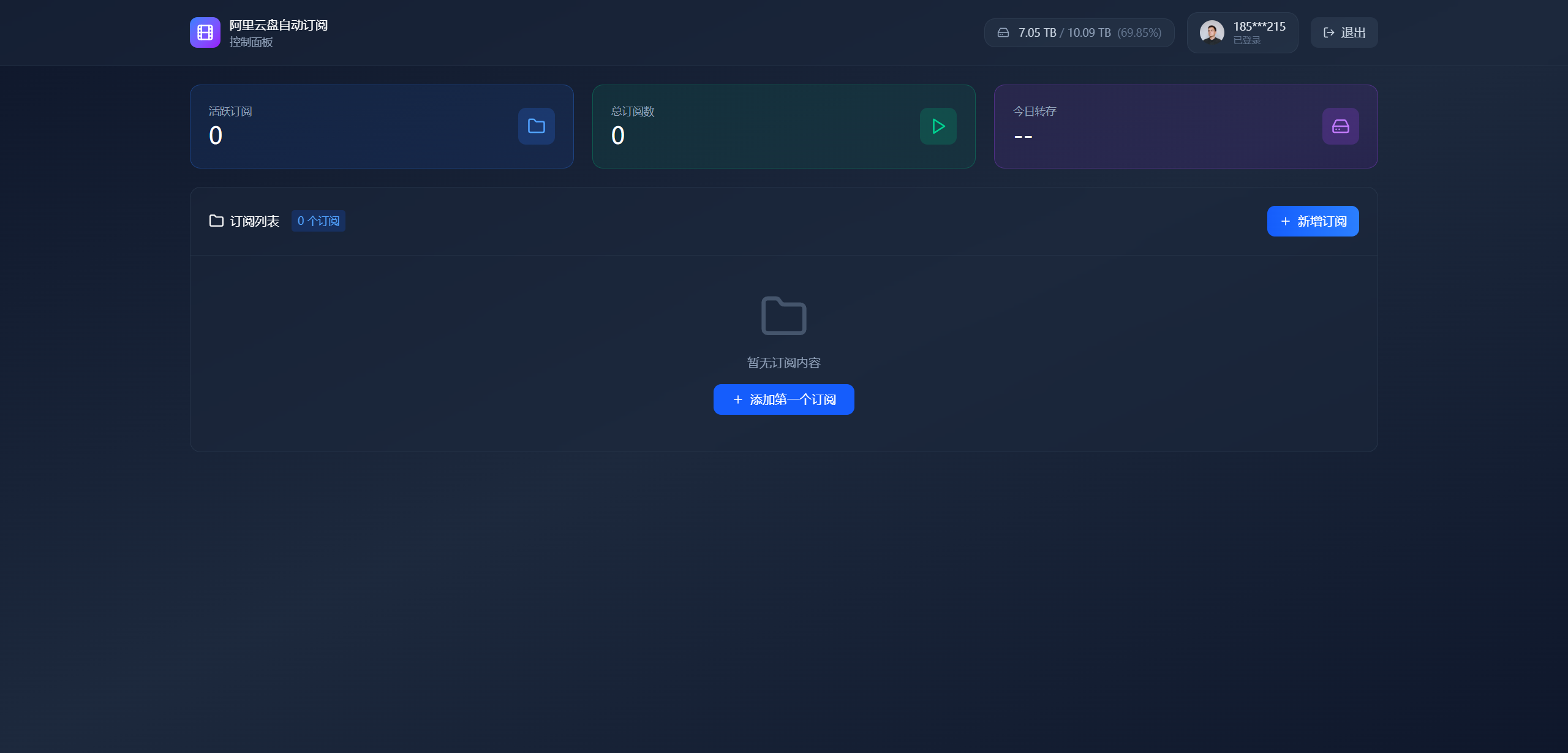This screenshot has height=753, width=1568.
Task: Click the purple drive icon in 今日转存 card
Action: (1340, 126)
